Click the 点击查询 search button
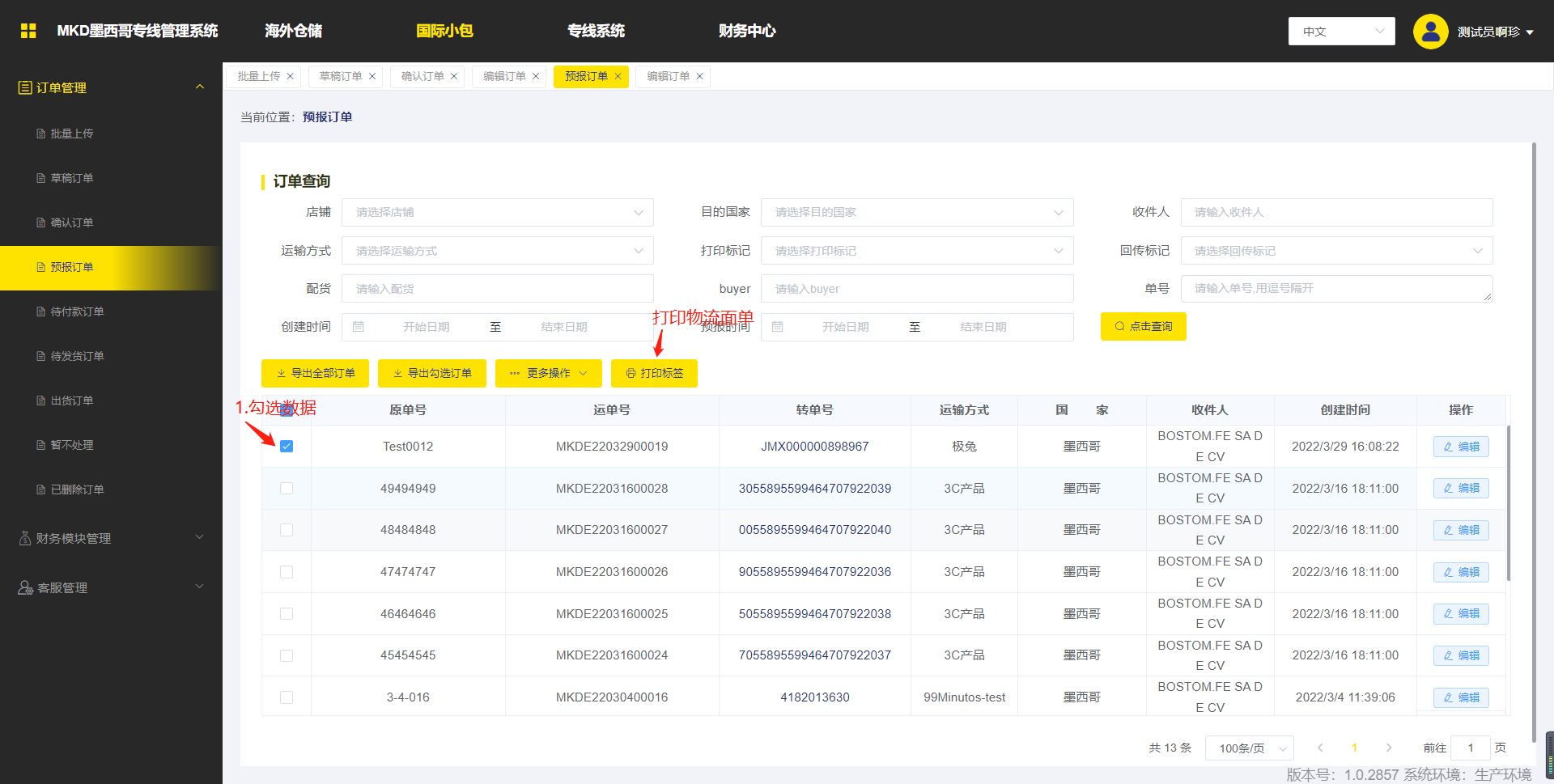Viewport: 1554px width, 784px height. click(1143, 326)
